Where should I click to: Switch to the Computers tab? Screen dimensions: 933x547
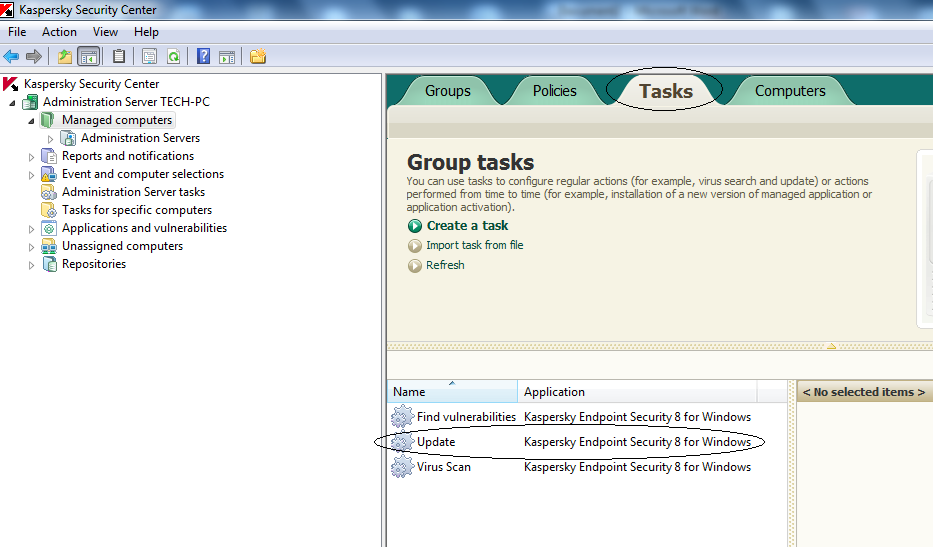(790, 91)
